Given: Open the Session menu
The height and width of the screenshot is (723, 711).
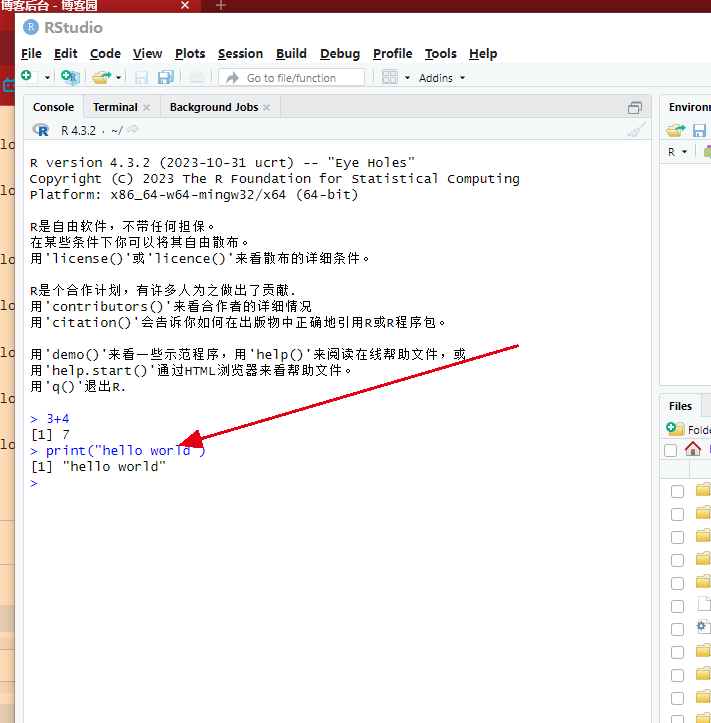Looking at the screenshot, I should [240, 53].
